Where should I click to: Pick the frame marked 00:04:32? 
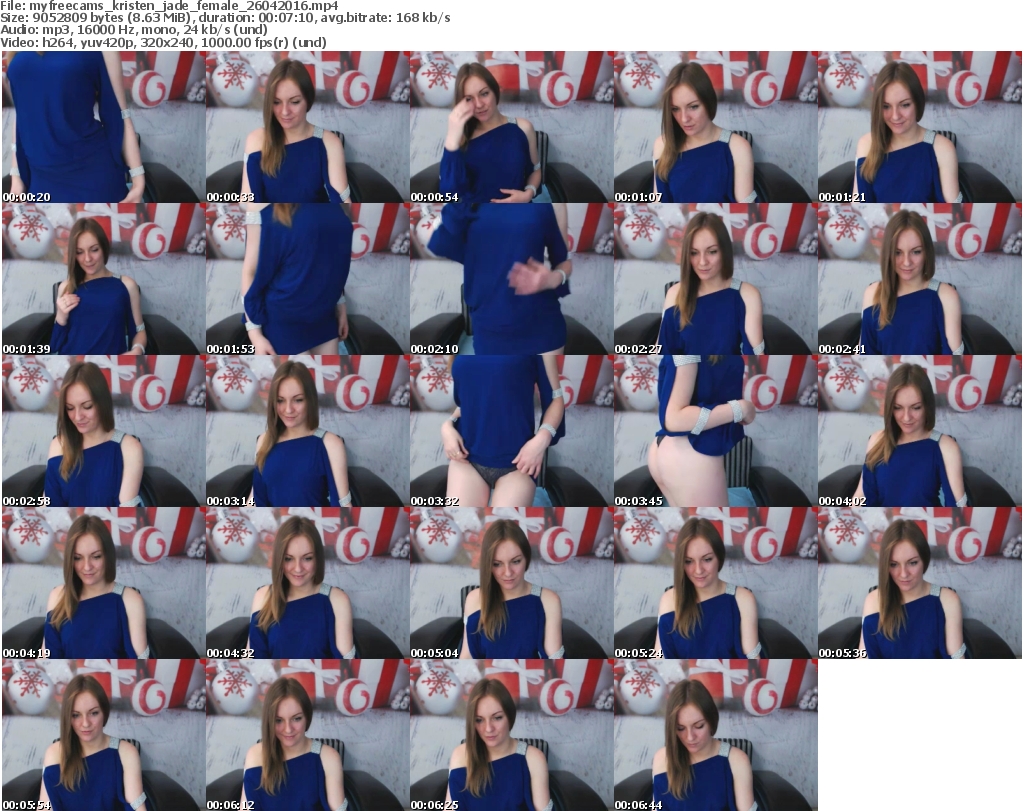click(308, 583)
